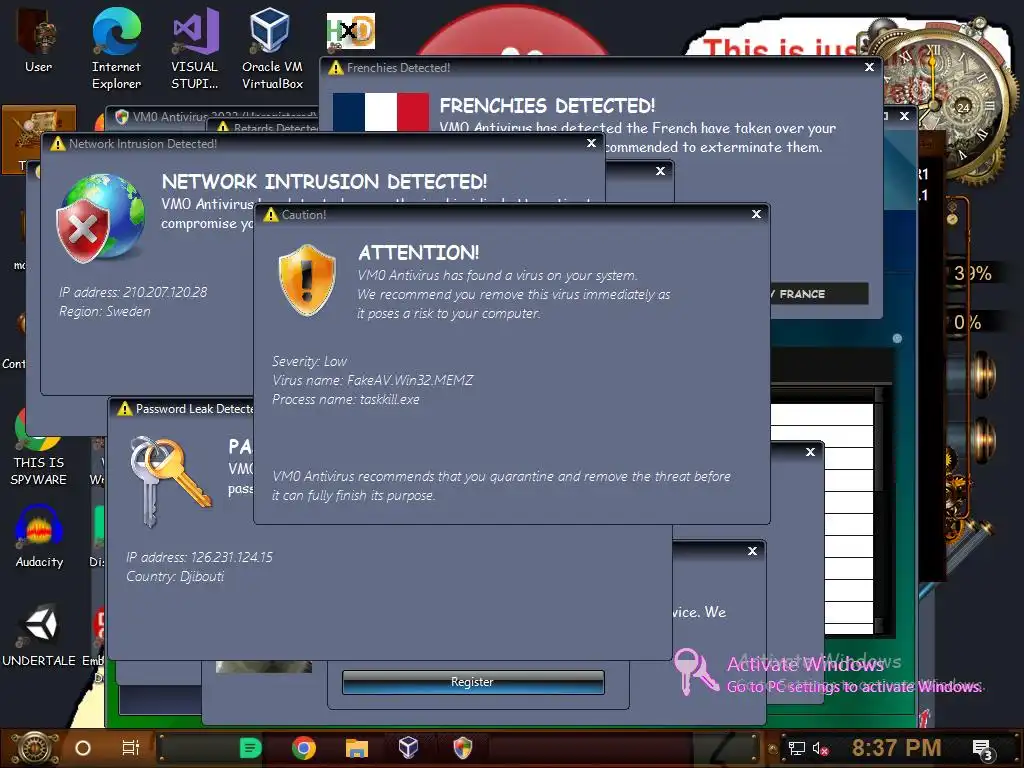1024x768 pixels.
Task: Click 'IP address: 210.207.120.28' text
Action: 133,292
